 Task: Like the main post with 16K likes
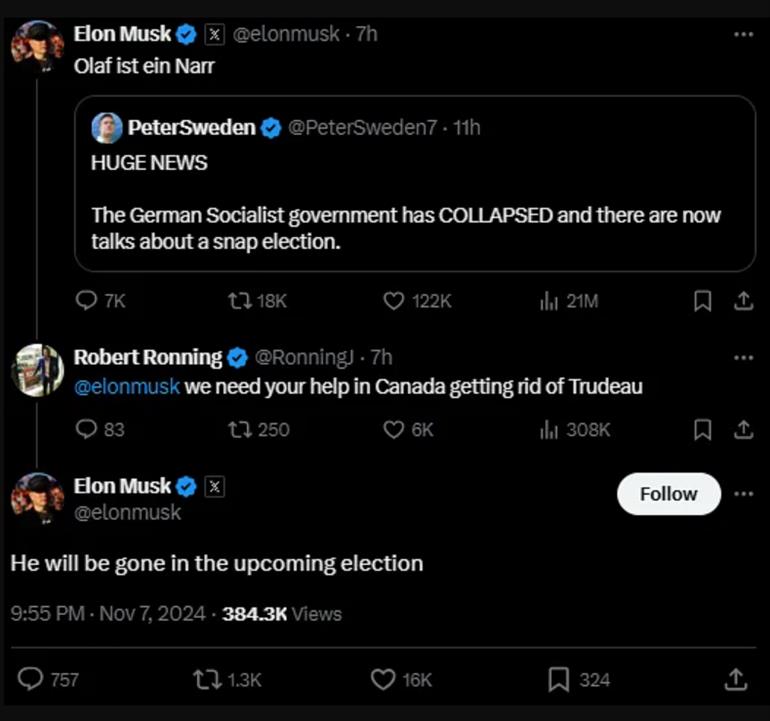coord(383,679)
